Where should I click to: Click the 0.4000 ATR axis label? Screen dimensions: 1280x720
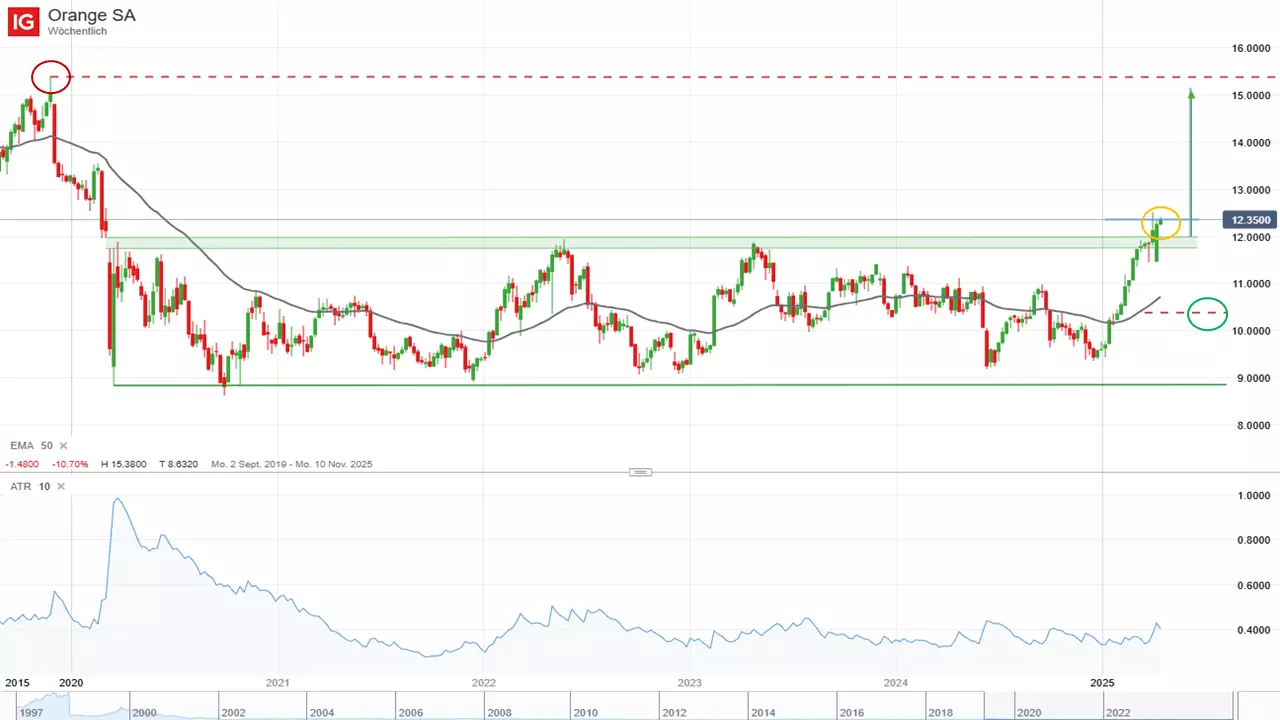click(x=1256, y=630)
